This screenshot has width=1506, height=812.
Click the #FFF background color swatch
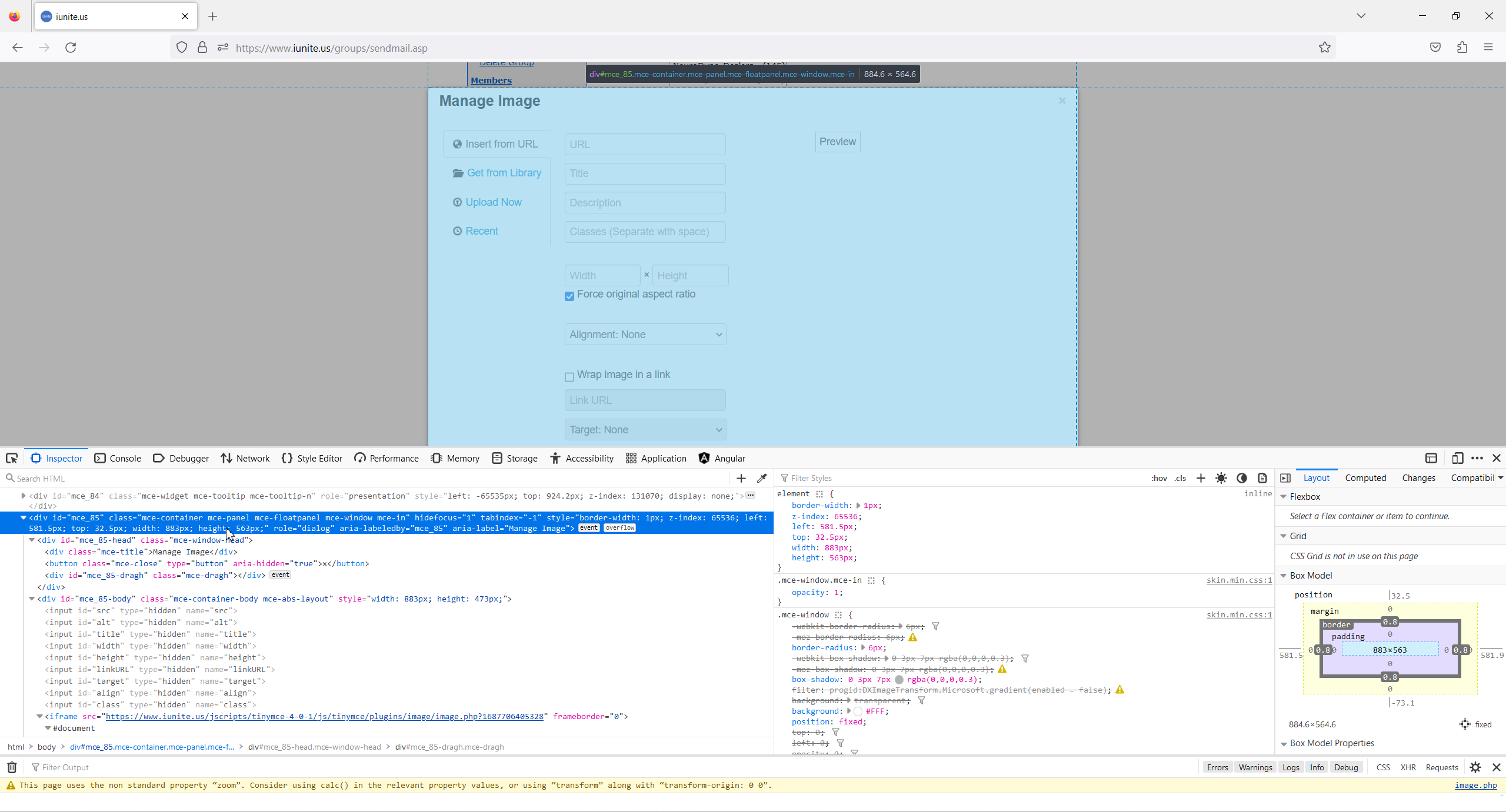point(858,711)
